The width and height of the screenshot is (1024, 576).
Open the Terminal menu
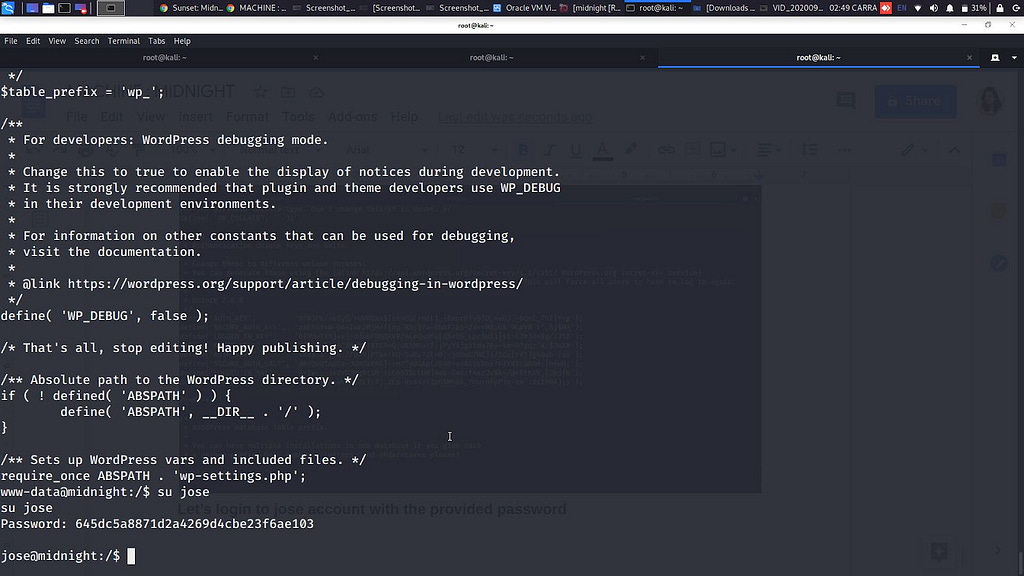pos(123,40)
